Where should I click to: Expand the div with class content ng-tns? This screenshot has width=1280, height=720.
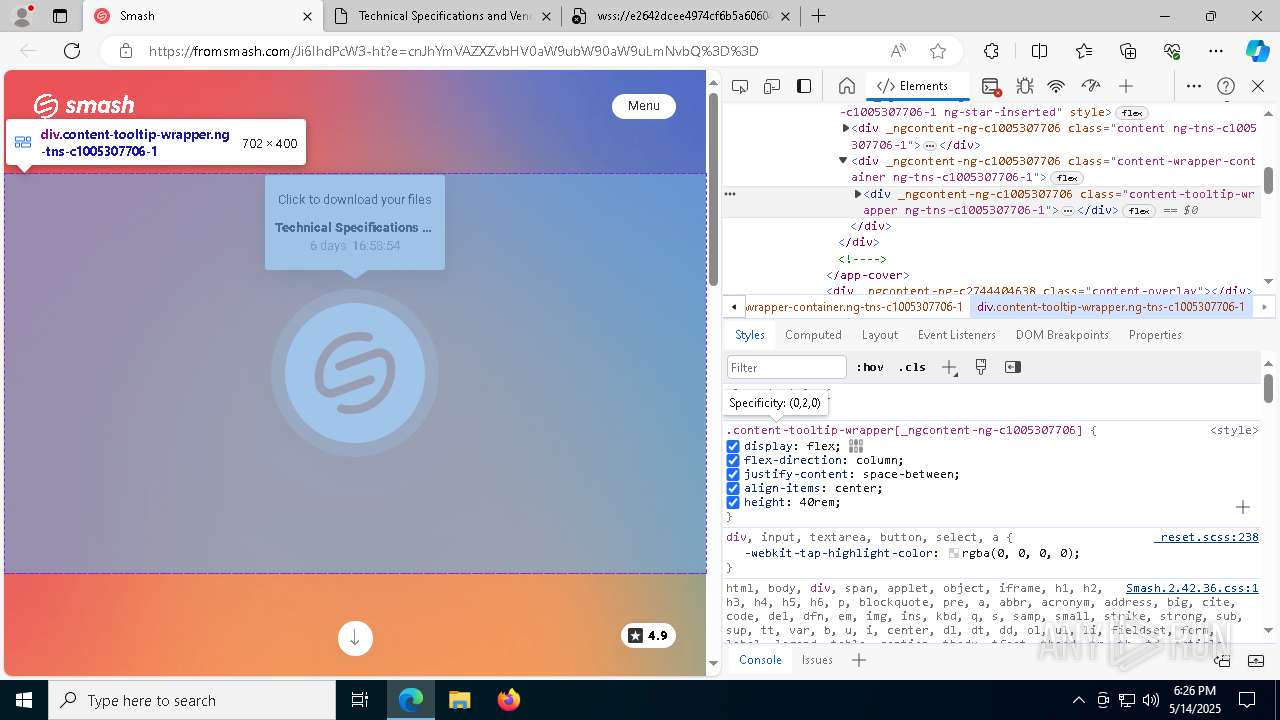(x=845, y=128)
